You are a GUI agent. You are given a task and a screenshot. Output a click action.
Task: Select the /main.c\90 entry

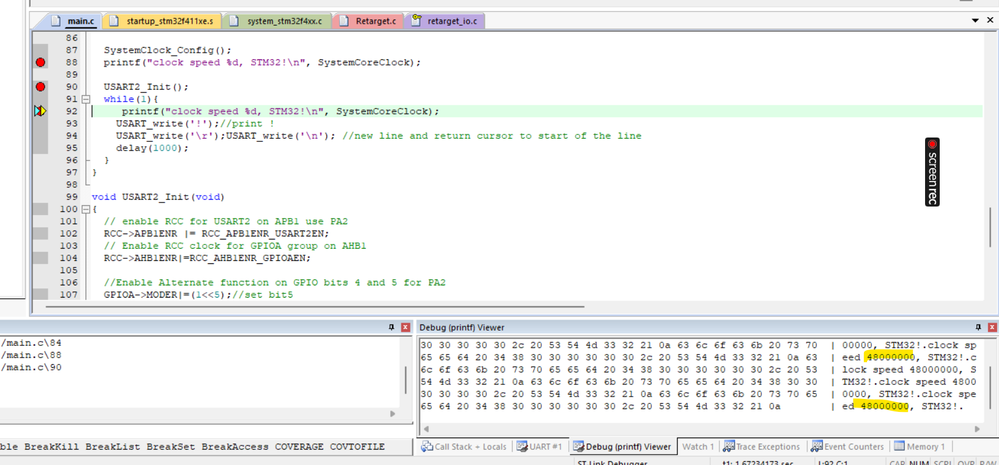[31, 368]
